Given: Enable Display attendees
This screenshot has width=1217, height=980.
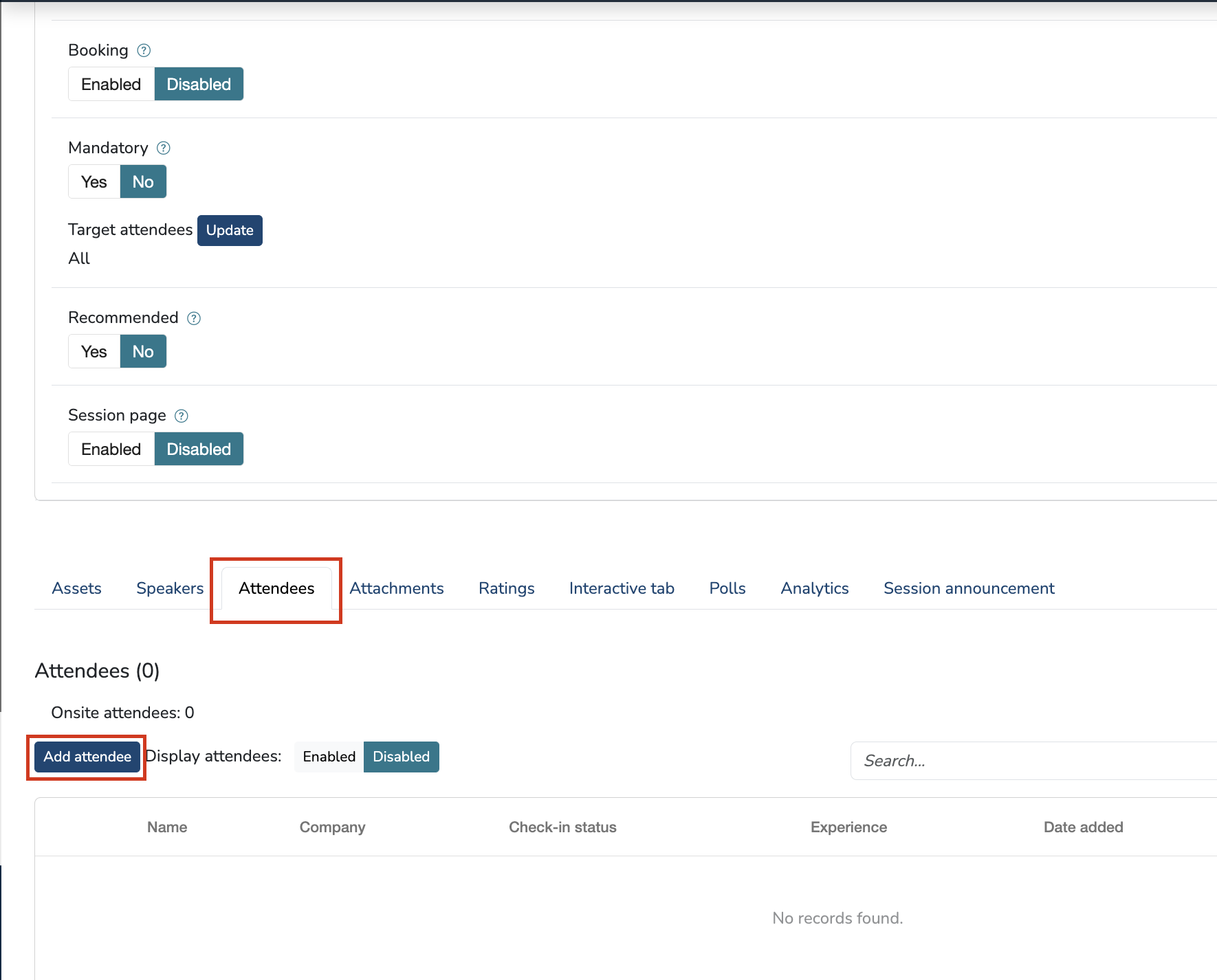Looking at the screenshot, I should point(329,757).
